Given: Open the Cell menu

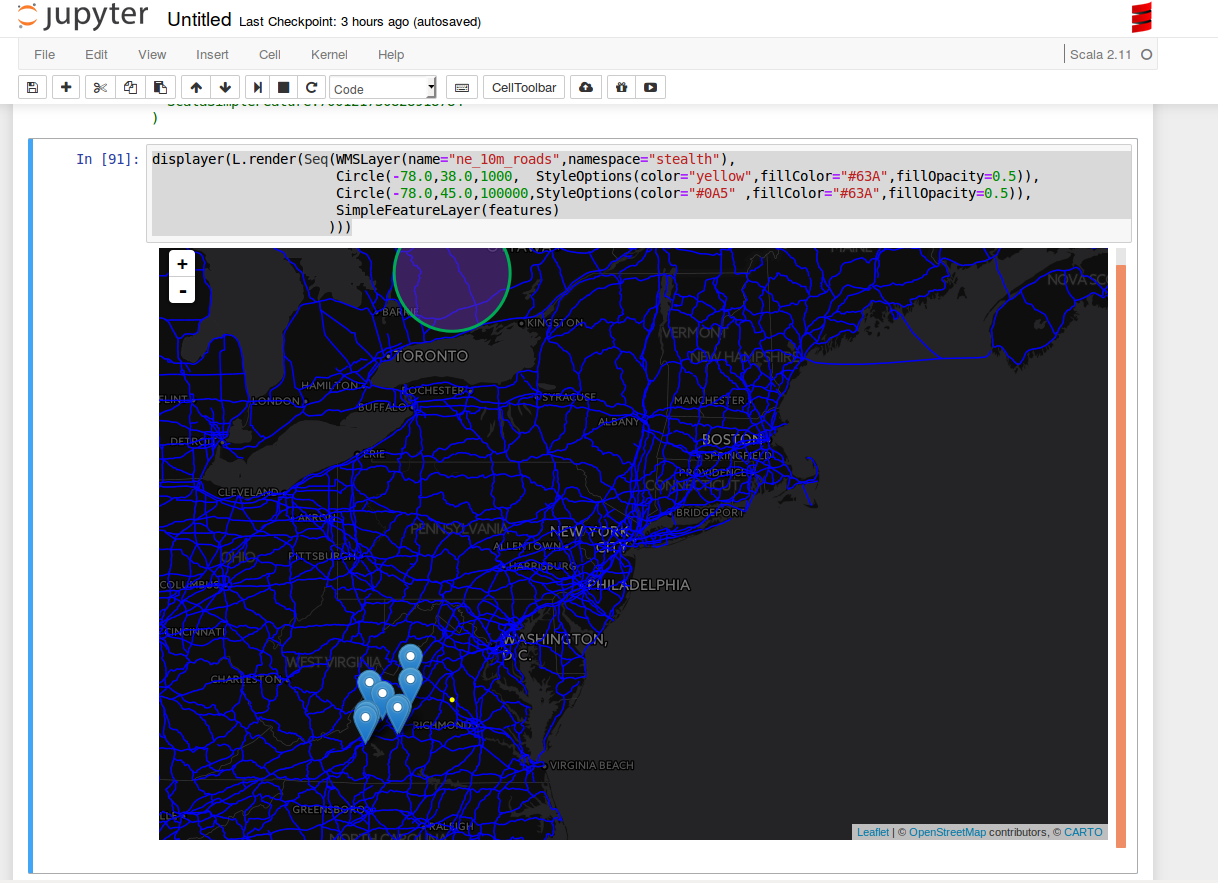Looking at the screenshot, I should pyautogui.click(x=269, y=55).
